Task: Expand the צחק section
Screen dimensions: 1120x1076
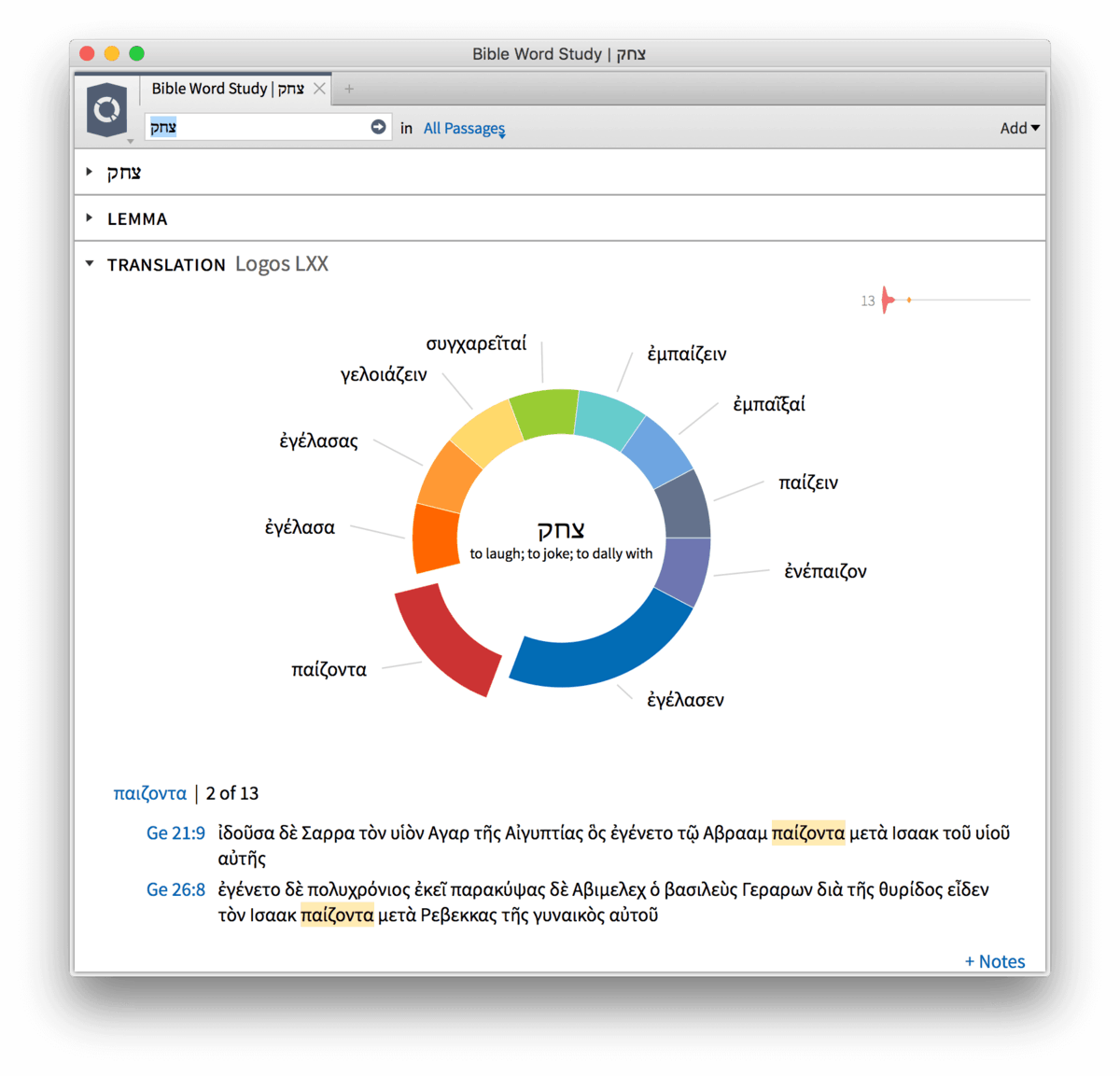Action: (x=90, y=172)
